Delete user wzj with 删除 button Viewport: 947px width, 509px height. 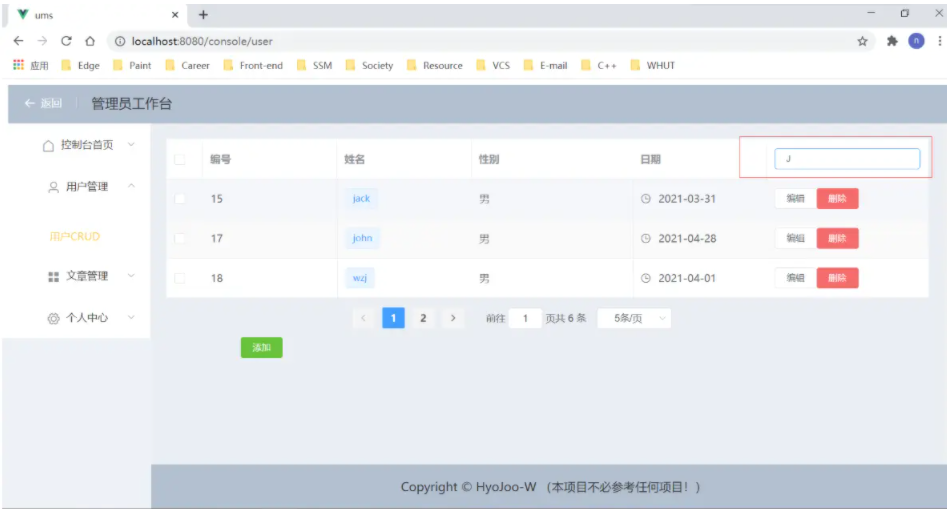tap(837, 278)
